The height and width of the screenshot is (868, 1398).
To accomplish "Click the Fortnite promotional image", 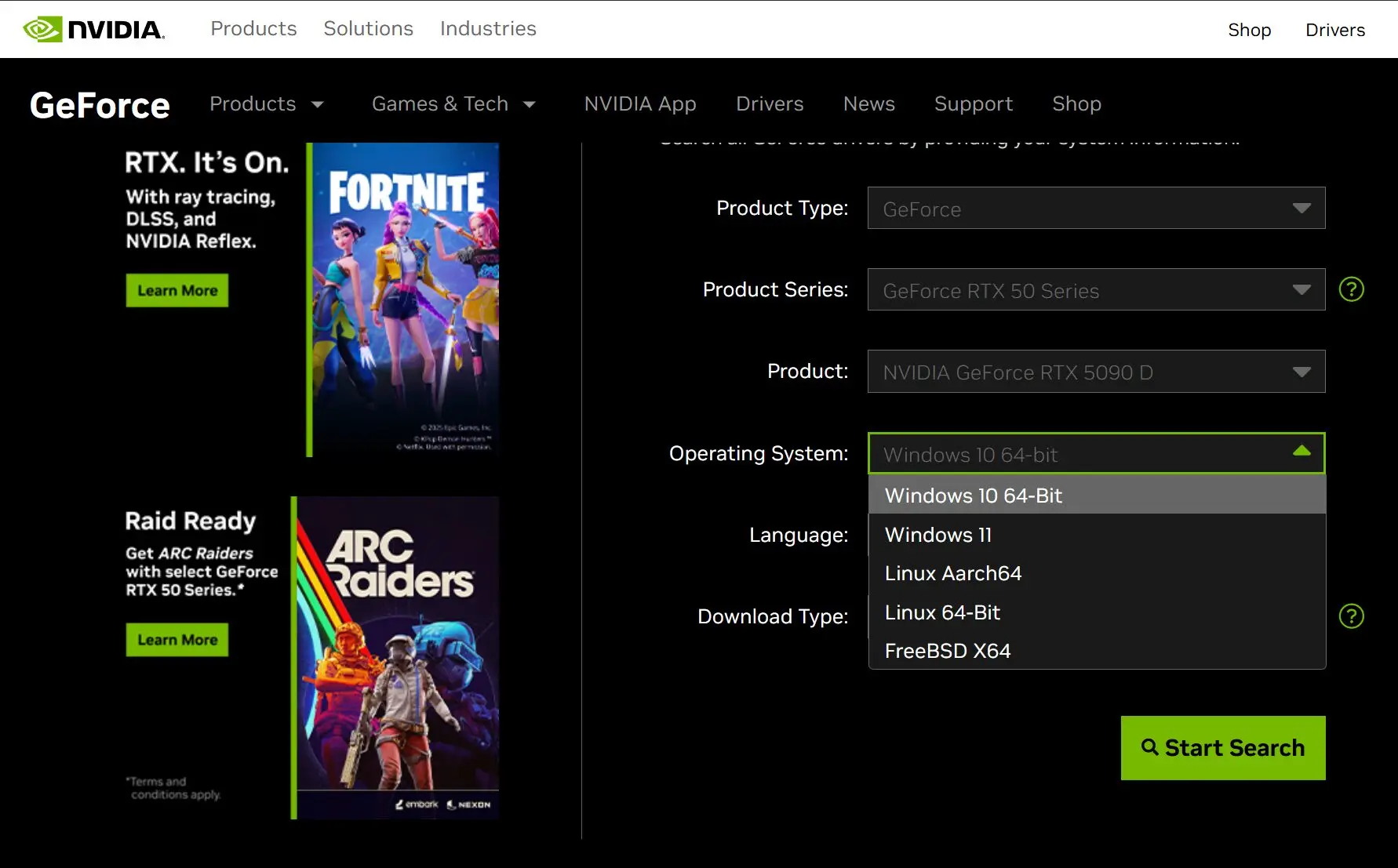I will coord(404,299).
